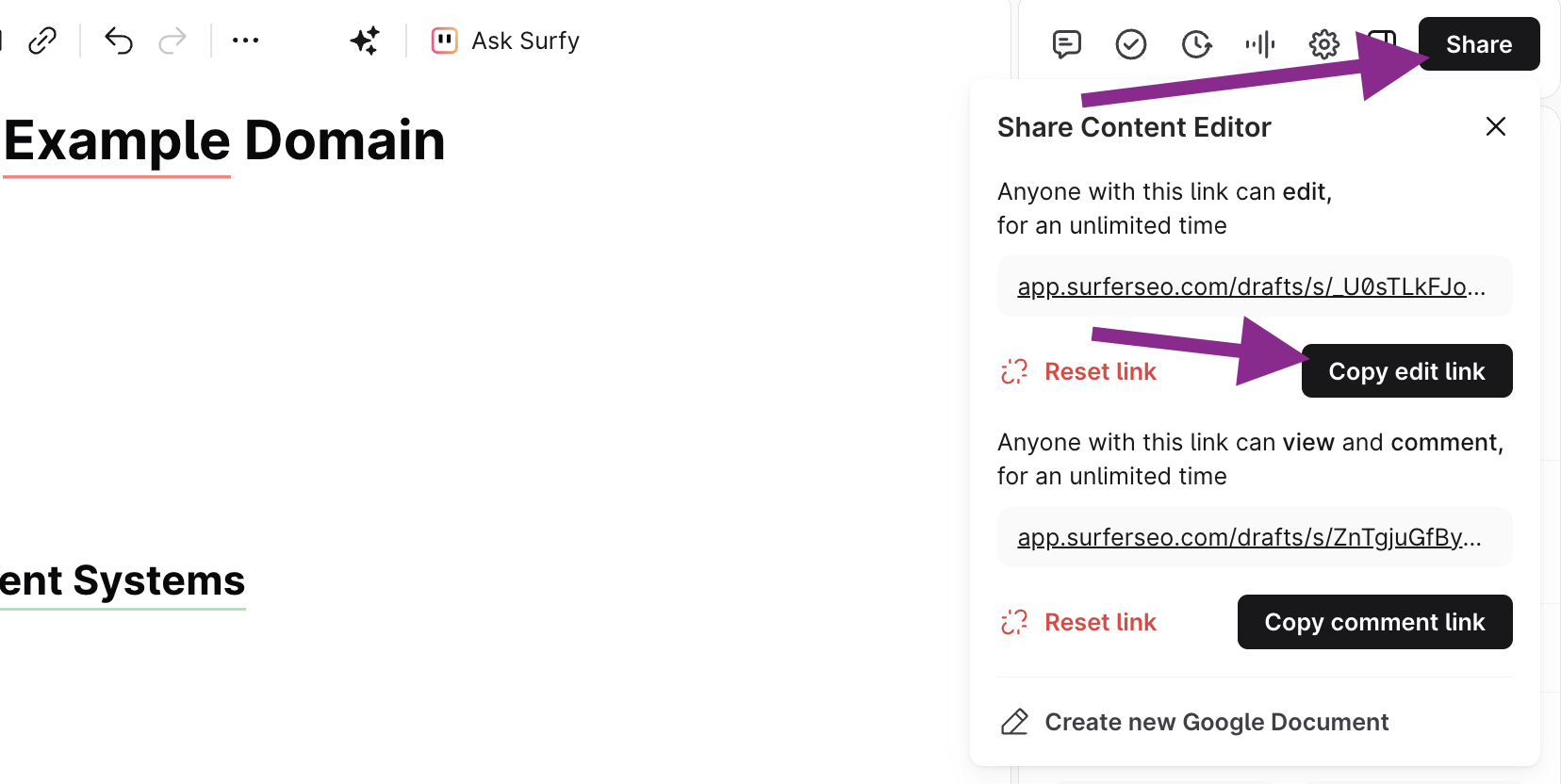Open the three-dots more options menu
This screenshot has width=1561, height=784.
point(245,41)
